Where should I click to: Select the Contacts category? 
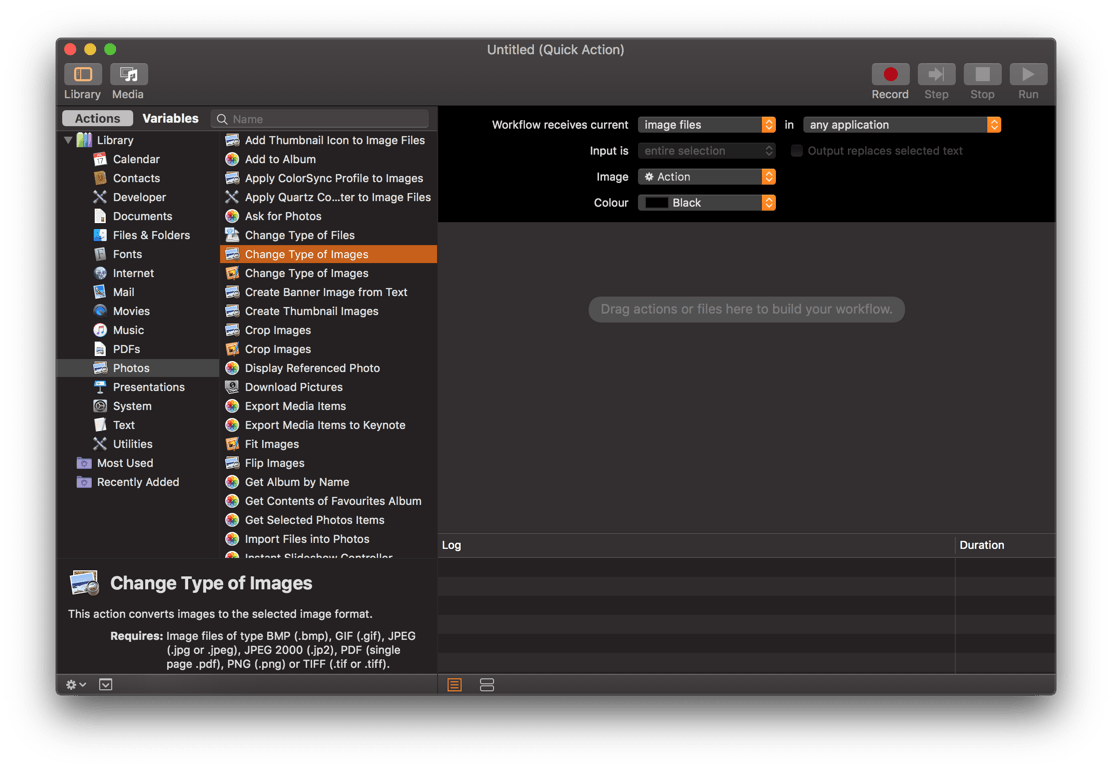pos(136,179)
